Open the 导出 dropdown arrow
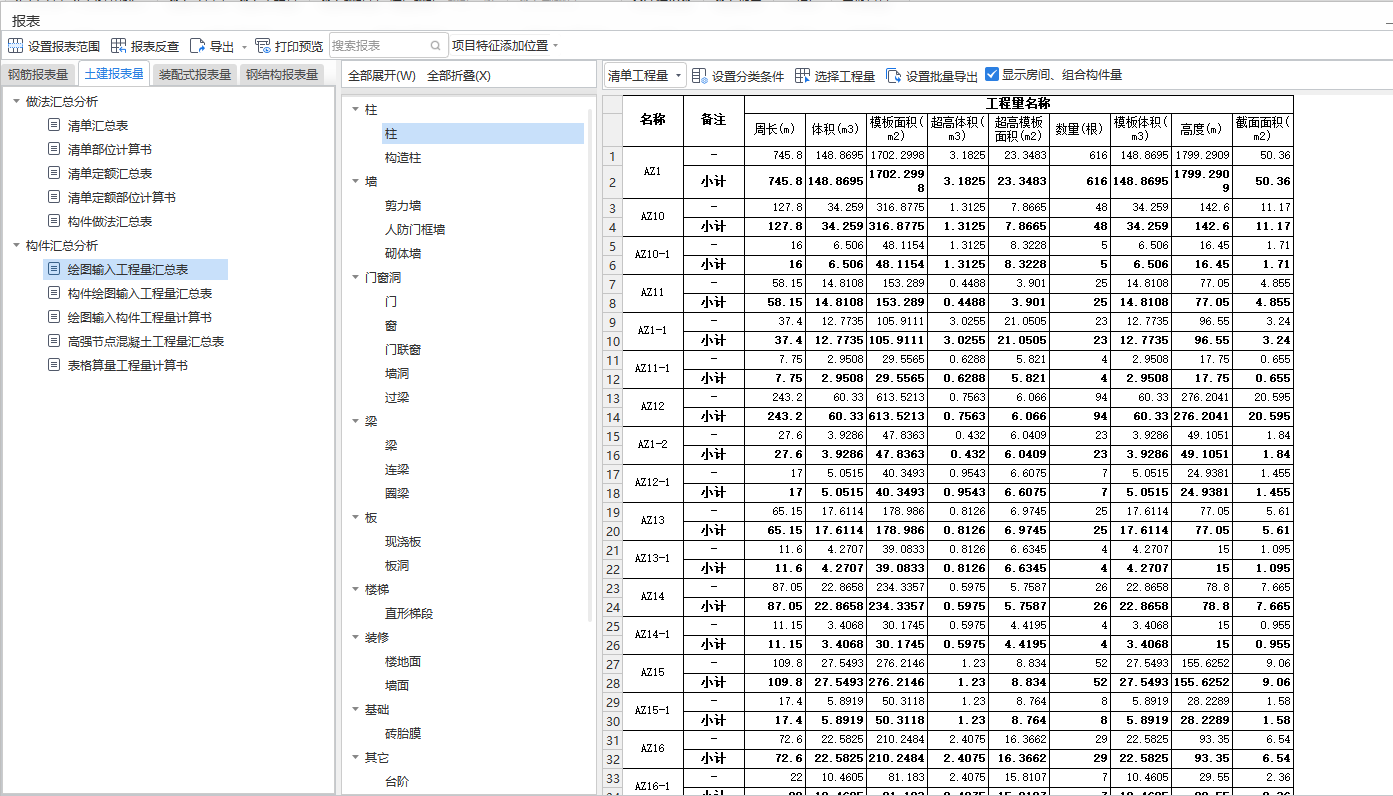The height and width of the screenshot is (796, 1393). pyautogui.click(x=244, y=47)
